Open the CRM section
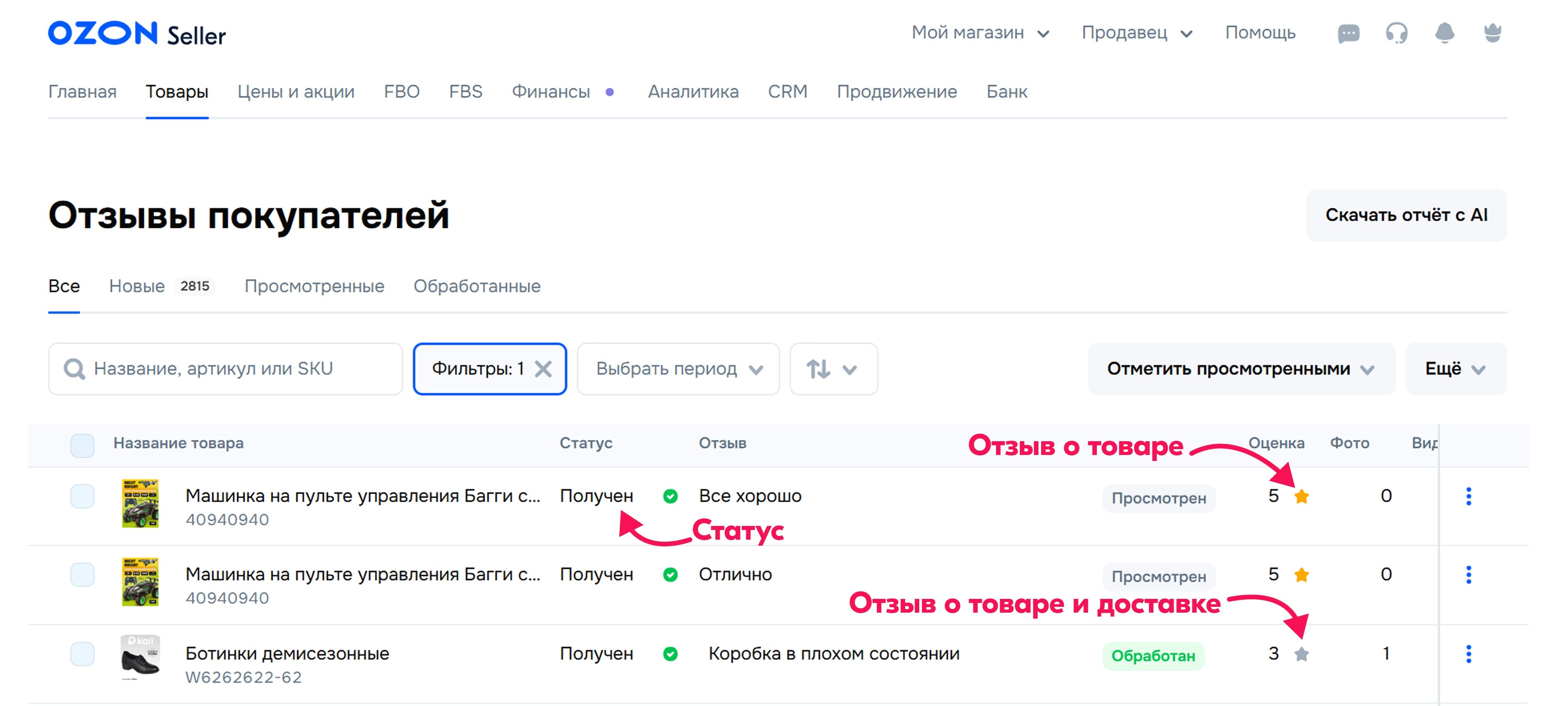The height and width of the screenshot is (706, 1568). pyautogui.click(x=788, y=91)
